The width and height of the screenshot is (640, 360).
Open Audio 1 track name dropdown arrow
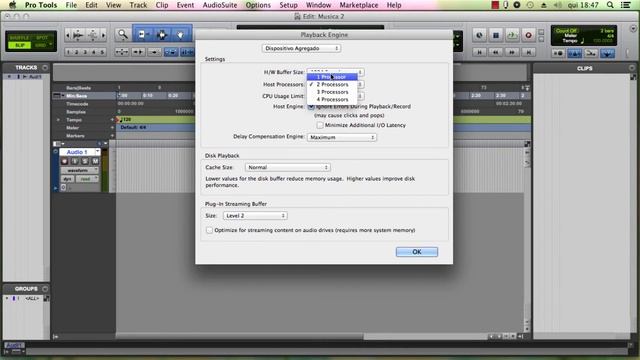point(97,152)
